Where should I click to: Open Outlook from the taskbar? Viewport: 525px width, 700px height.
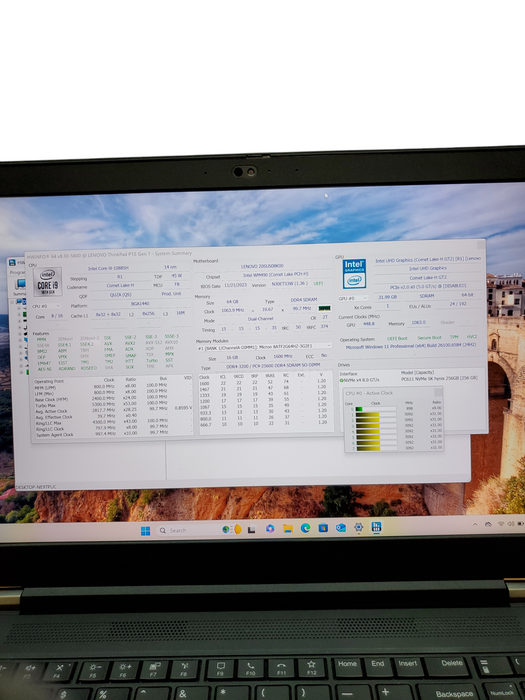coord(341,528)
